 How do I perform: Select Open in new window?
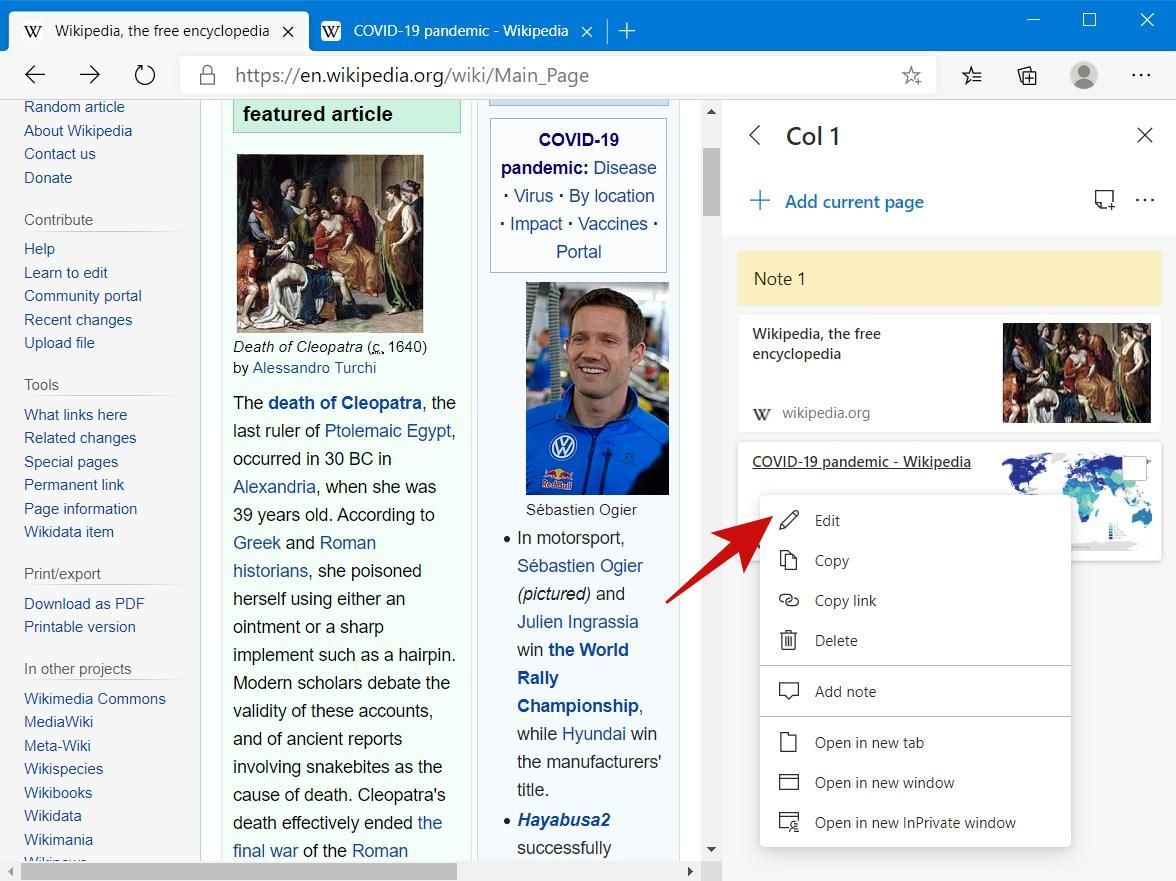pyautogui.click(x=915, y=783)
